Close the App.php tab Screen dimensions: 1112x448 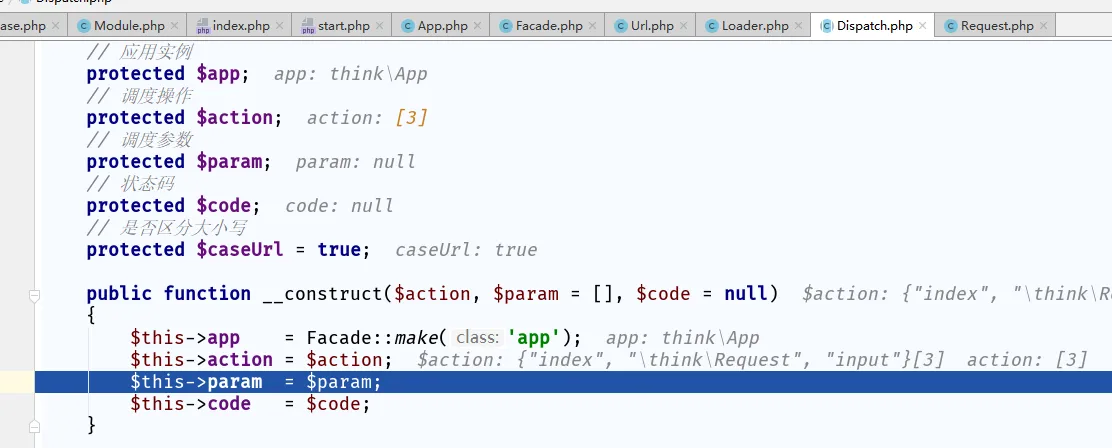coord(479,26)
